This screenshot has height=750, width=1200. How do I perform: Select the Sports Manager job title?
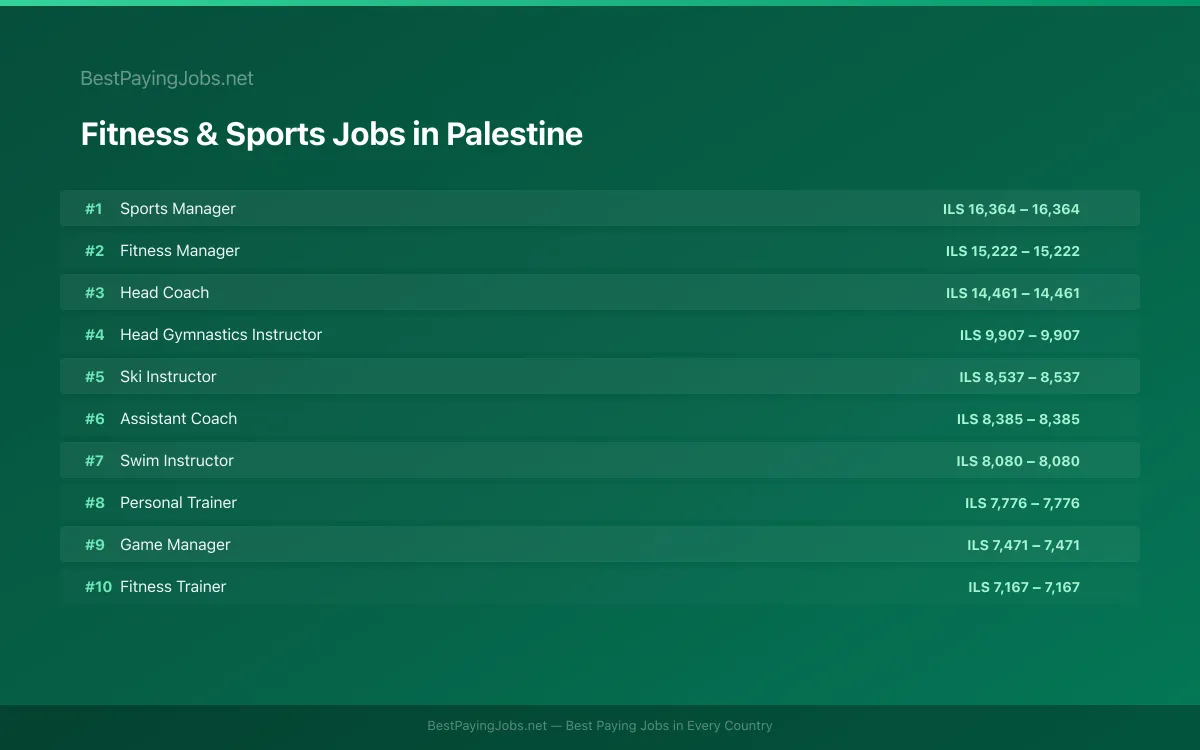[178, 208]
